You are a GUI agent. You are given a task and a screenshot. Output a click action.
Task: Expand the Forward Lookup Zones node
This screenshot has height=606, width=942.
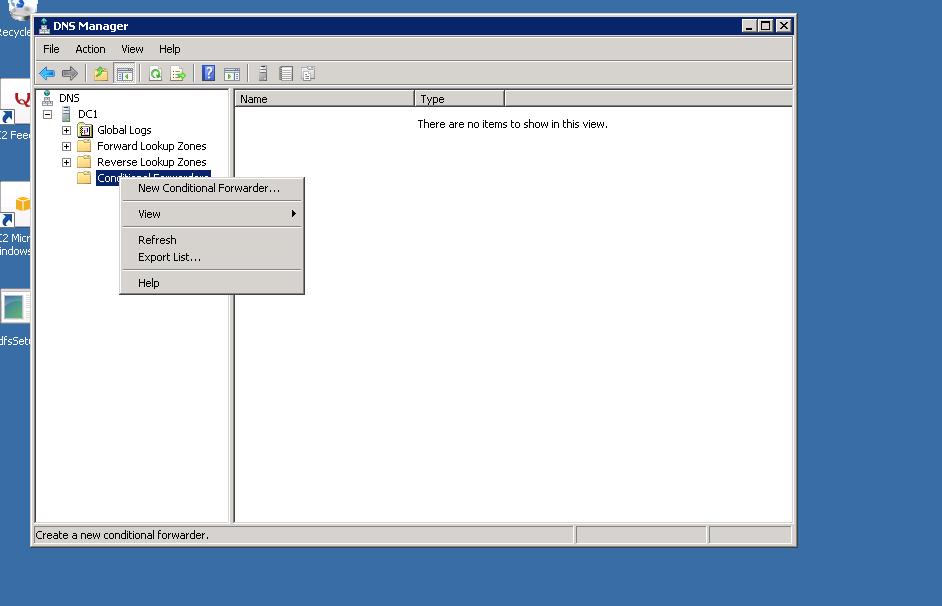[x=67, y=147]
